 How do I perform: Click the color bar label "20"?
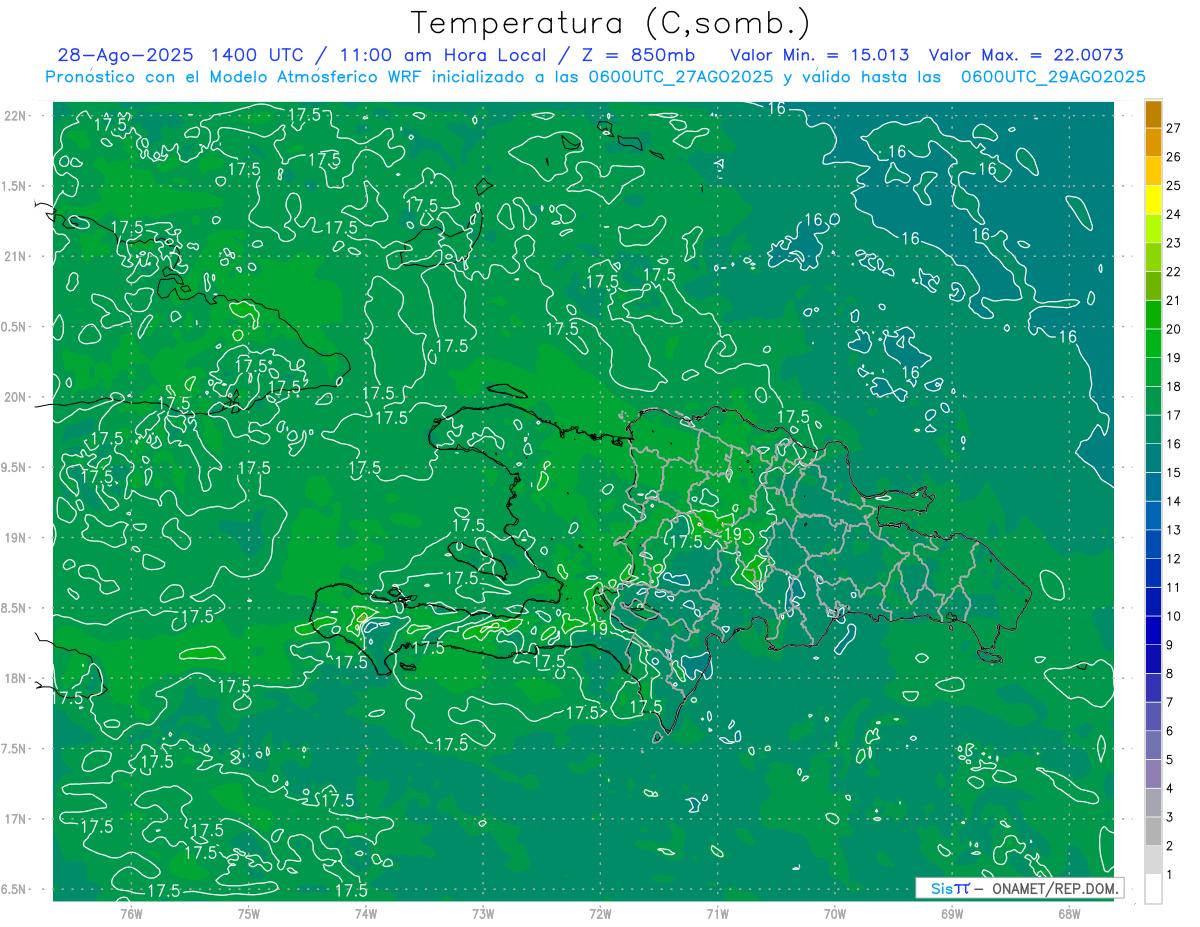pyautogui.click(x=1174, y=329)
